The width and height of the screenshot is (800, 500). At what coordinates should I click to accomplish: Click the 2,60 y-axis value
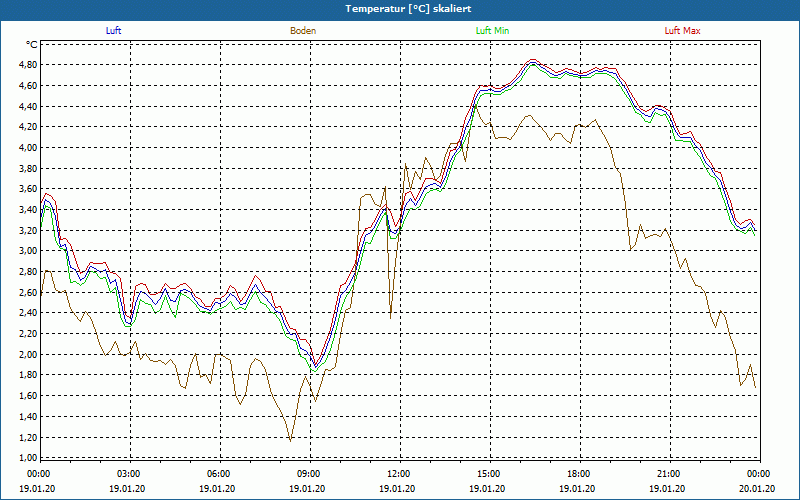(28, 292)
